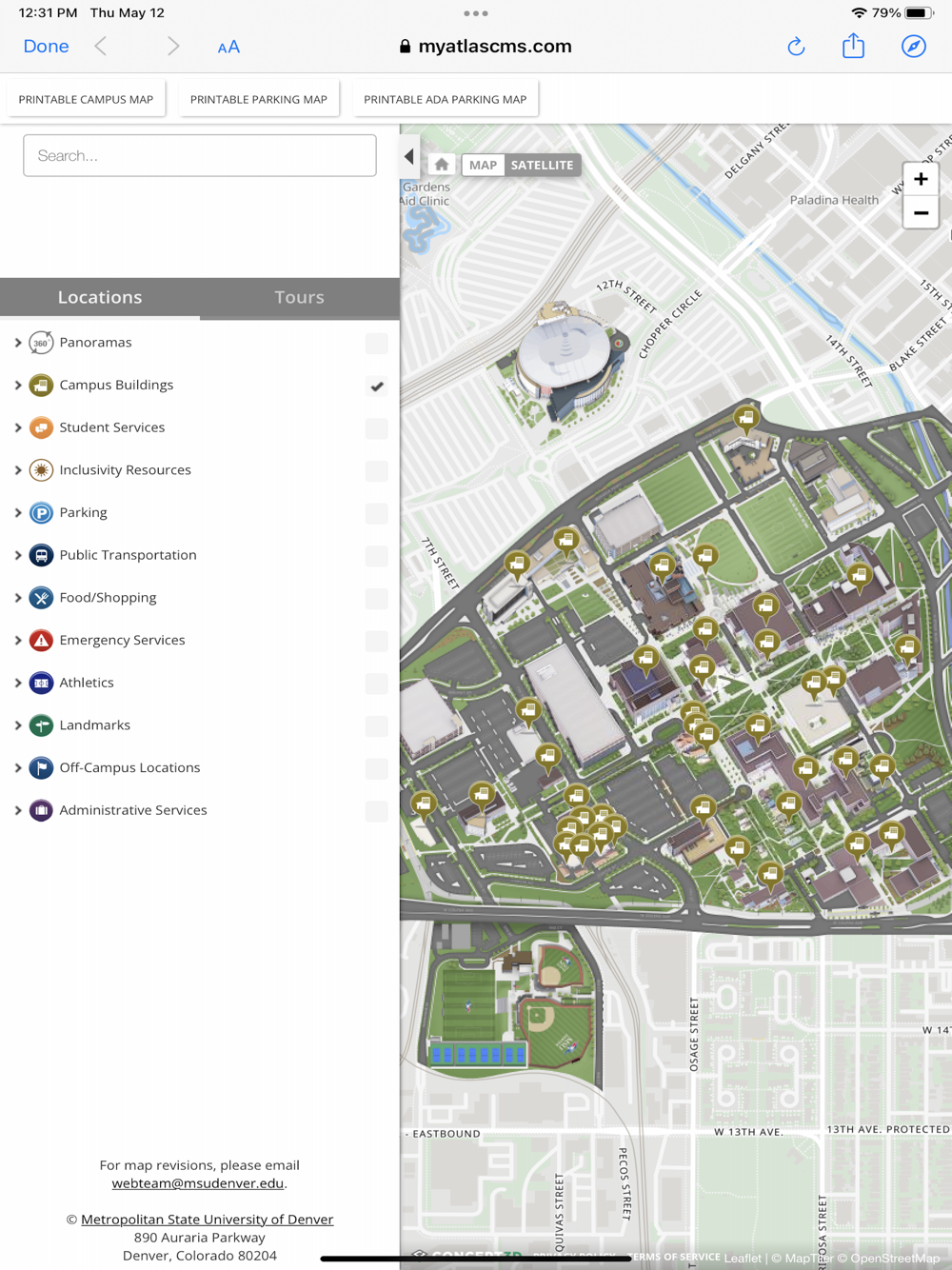This screenshot has height=1270, width=952.
Task: Open page in Safari compass icon
Action: pyautogui.click(x=914, y=46)
